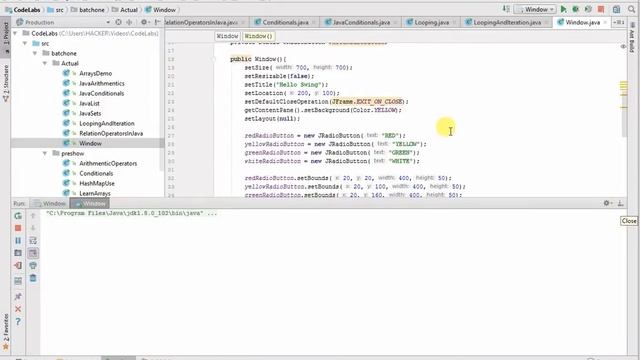The image size is (640, 360).
Task: Click the Exit icon in Run panel
Action: tap(18, 266)
